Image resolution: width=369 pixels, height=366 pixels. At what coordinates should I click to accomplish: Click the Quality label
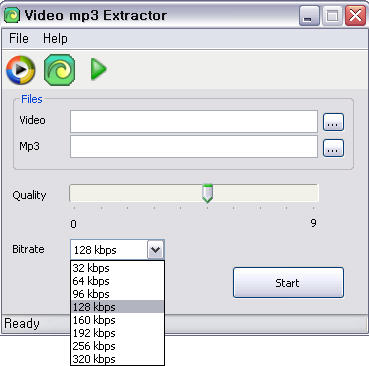pos(29,195)
